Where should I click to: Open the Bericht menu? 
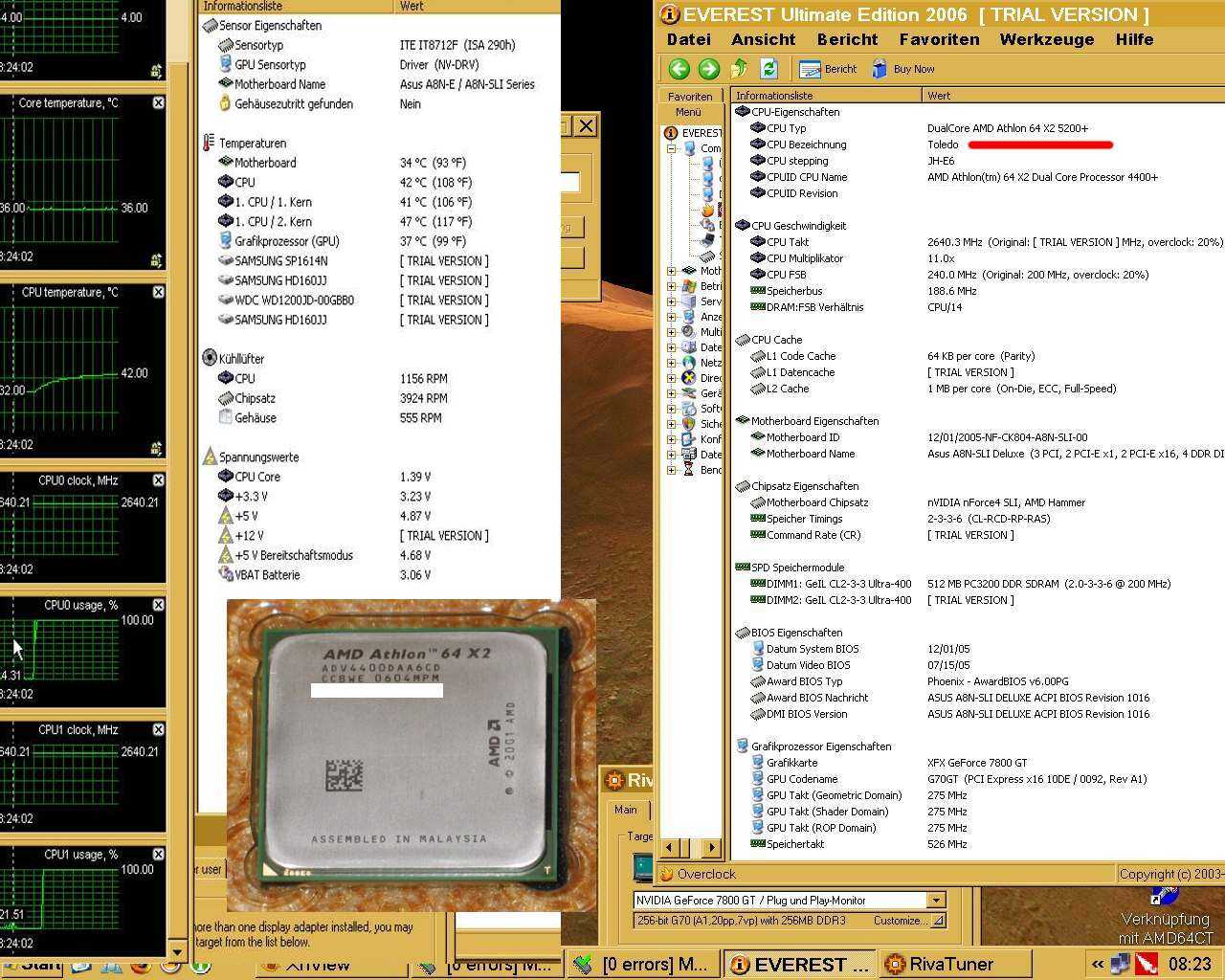(847, 39)
